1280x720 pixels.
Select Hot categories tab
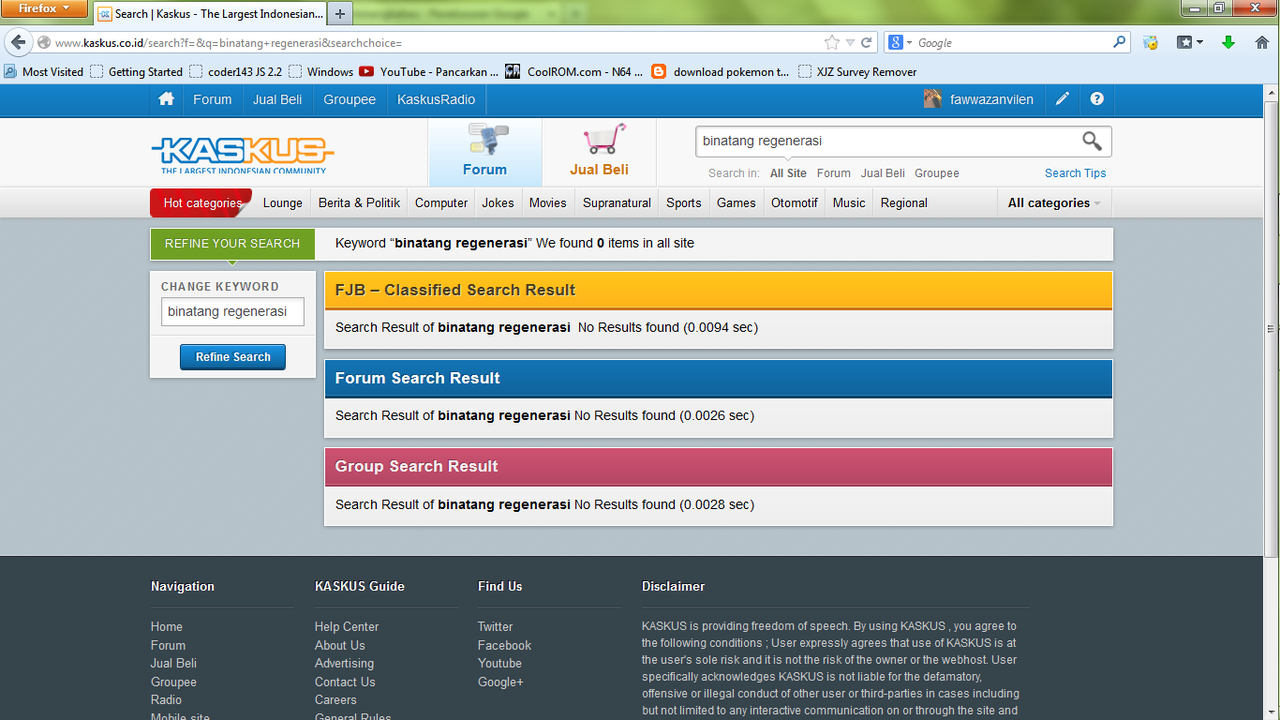coord(201,203)
